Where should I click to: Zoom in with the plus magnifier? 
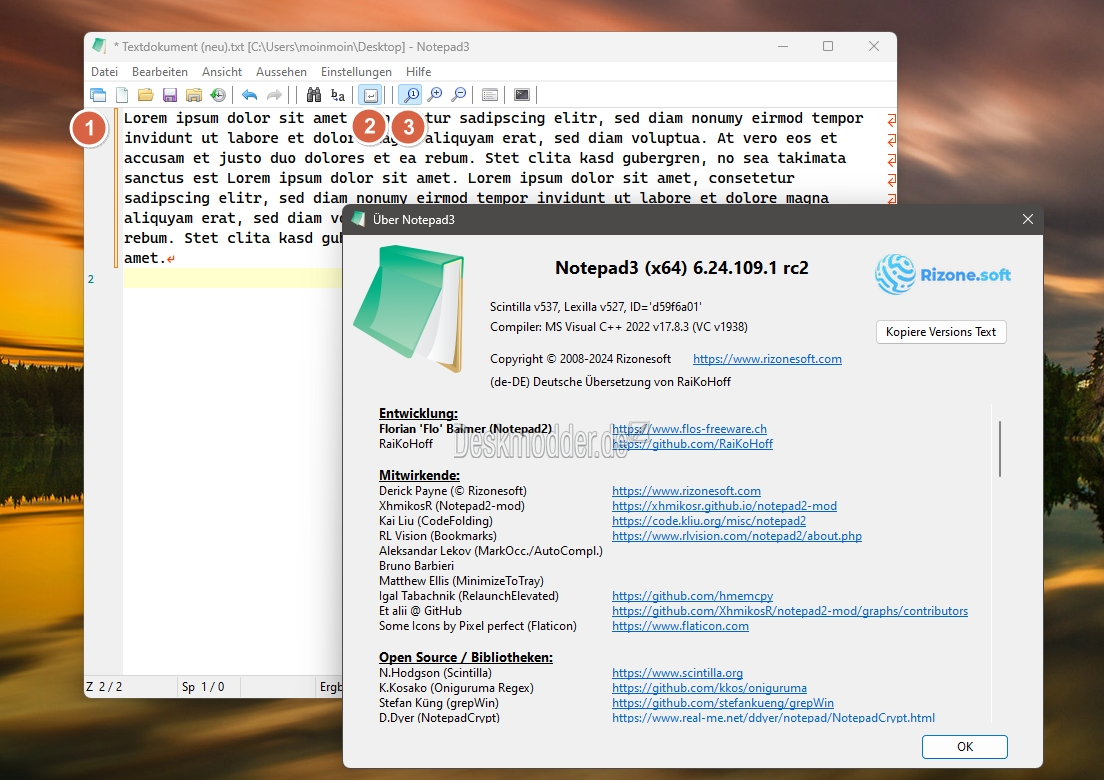pos(435,94)
